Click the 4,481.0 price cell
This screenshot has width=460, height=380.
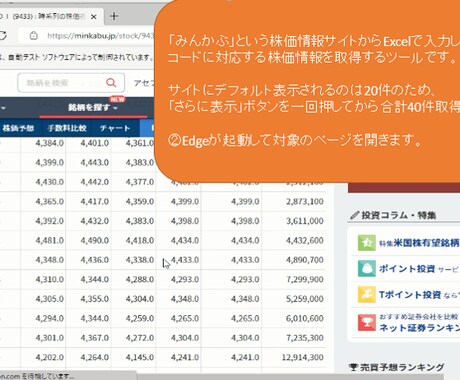50,240
